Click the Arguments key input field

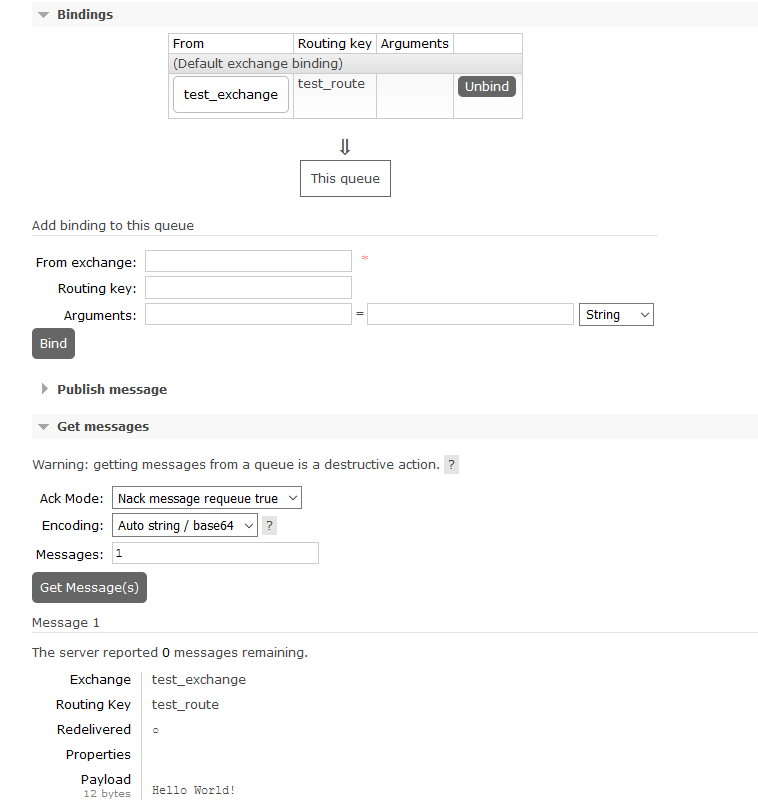point(248,314)
